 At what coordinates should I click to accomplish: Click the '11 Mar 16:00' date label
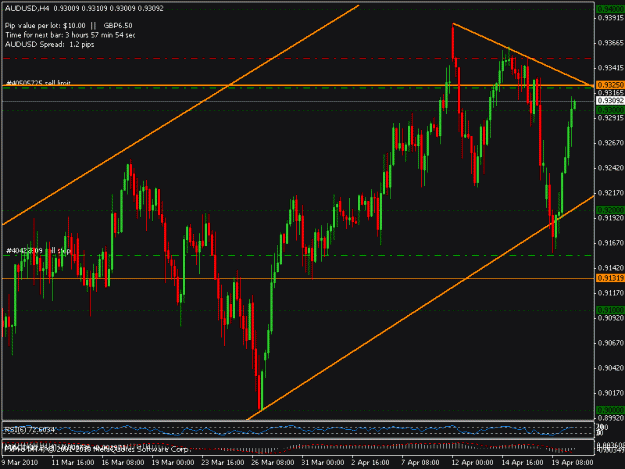tap(73, 463)
